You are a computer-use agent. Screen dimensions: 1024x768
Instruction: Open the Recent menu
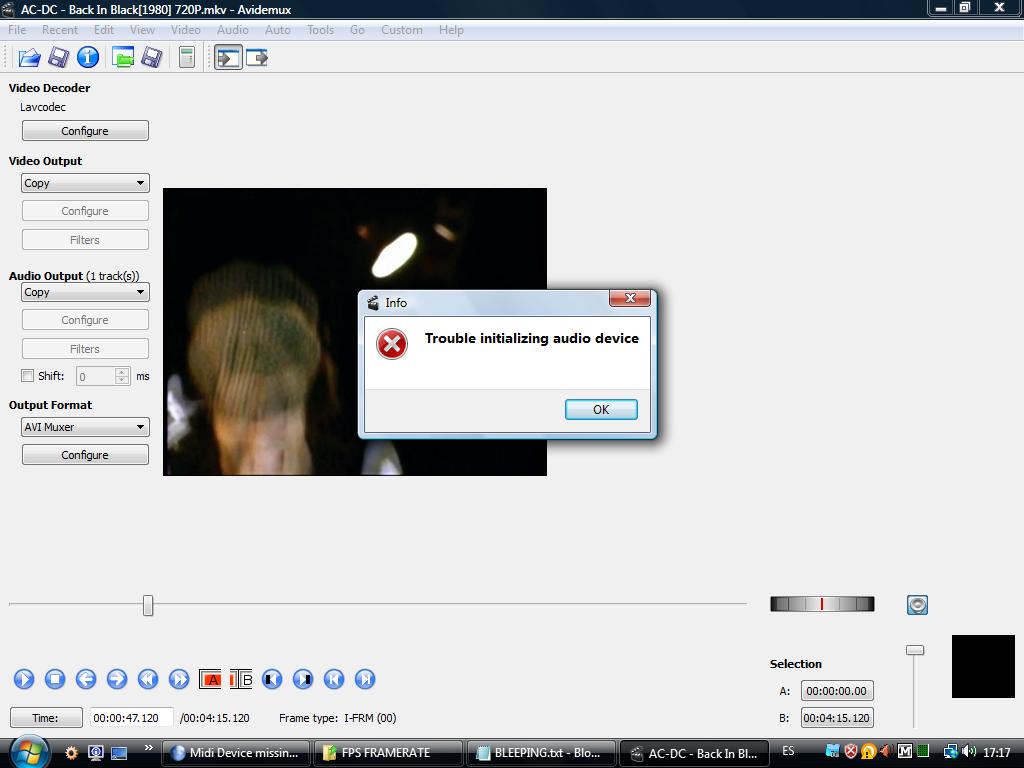click(x=59, y=30)
